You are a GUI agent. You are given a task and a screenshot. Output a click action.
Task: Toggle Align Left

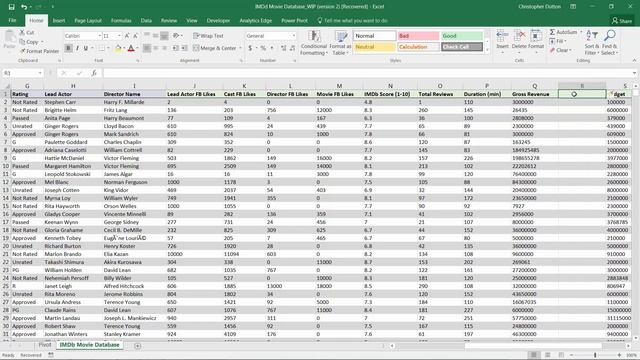tap(147, 48)
